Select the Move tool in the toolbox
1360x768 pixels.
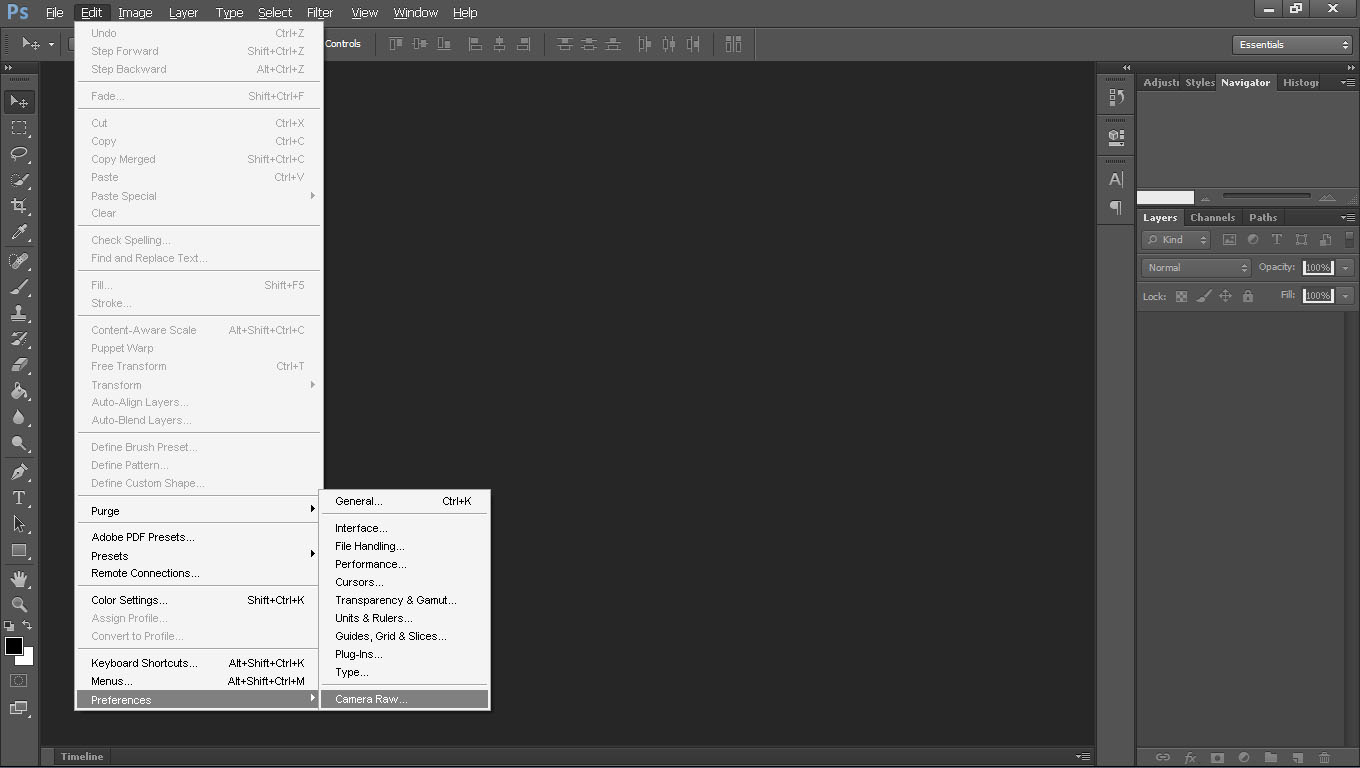19,102
